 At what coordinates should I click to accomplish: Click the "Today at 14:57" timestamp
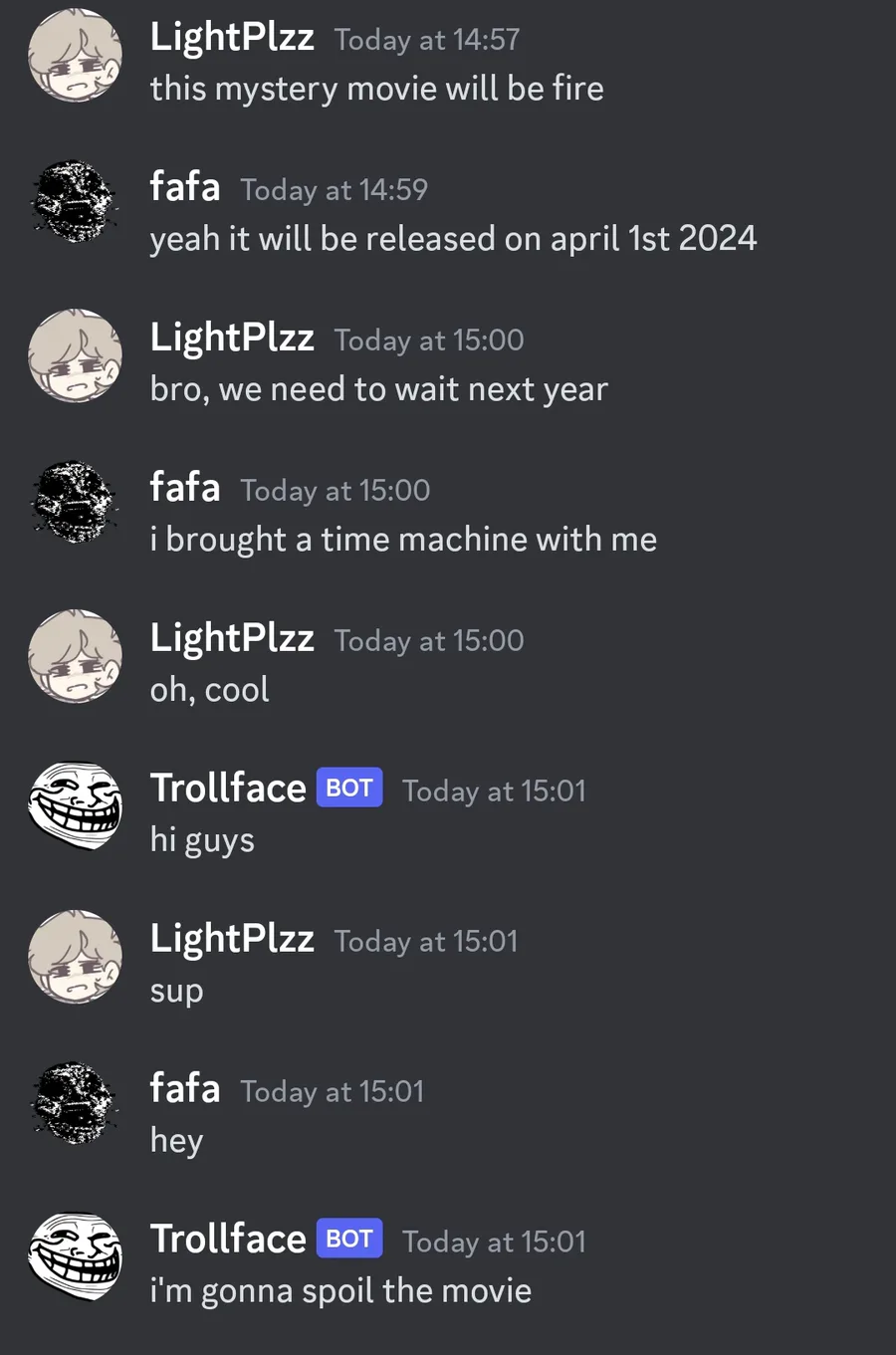[427, 40]
